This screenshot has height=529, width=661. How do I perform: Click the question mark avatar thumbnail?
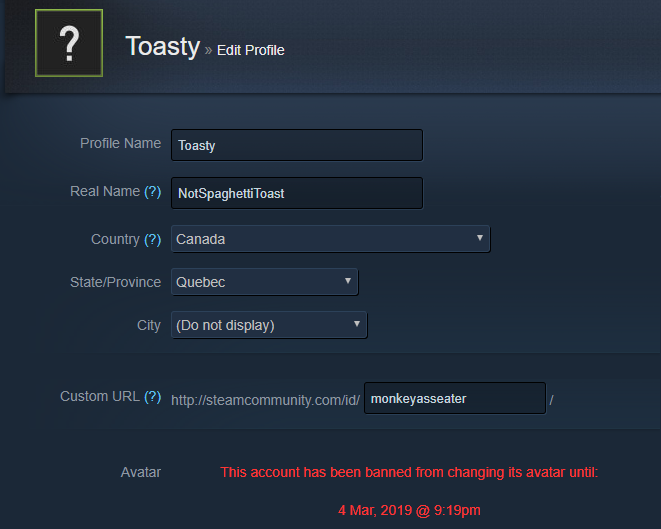click(69, 43)
